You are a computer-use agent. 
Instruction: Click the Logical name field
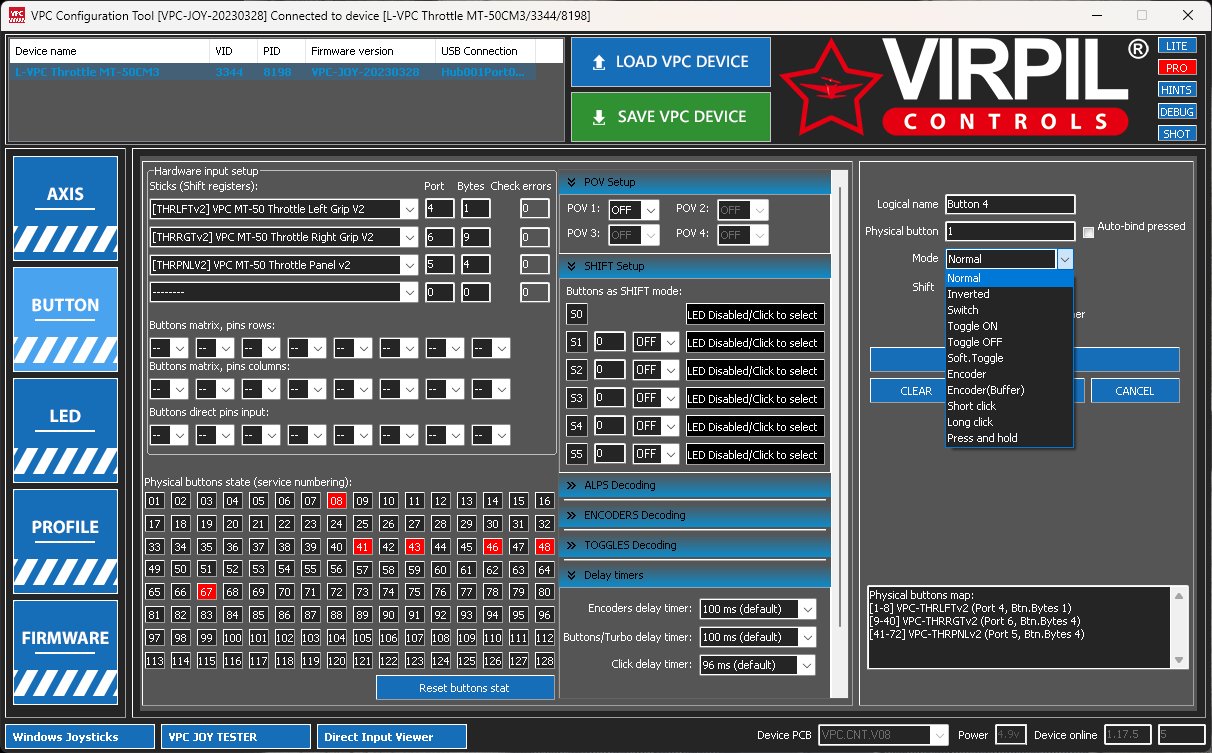pyautogui.click(x=1010, y=205)
